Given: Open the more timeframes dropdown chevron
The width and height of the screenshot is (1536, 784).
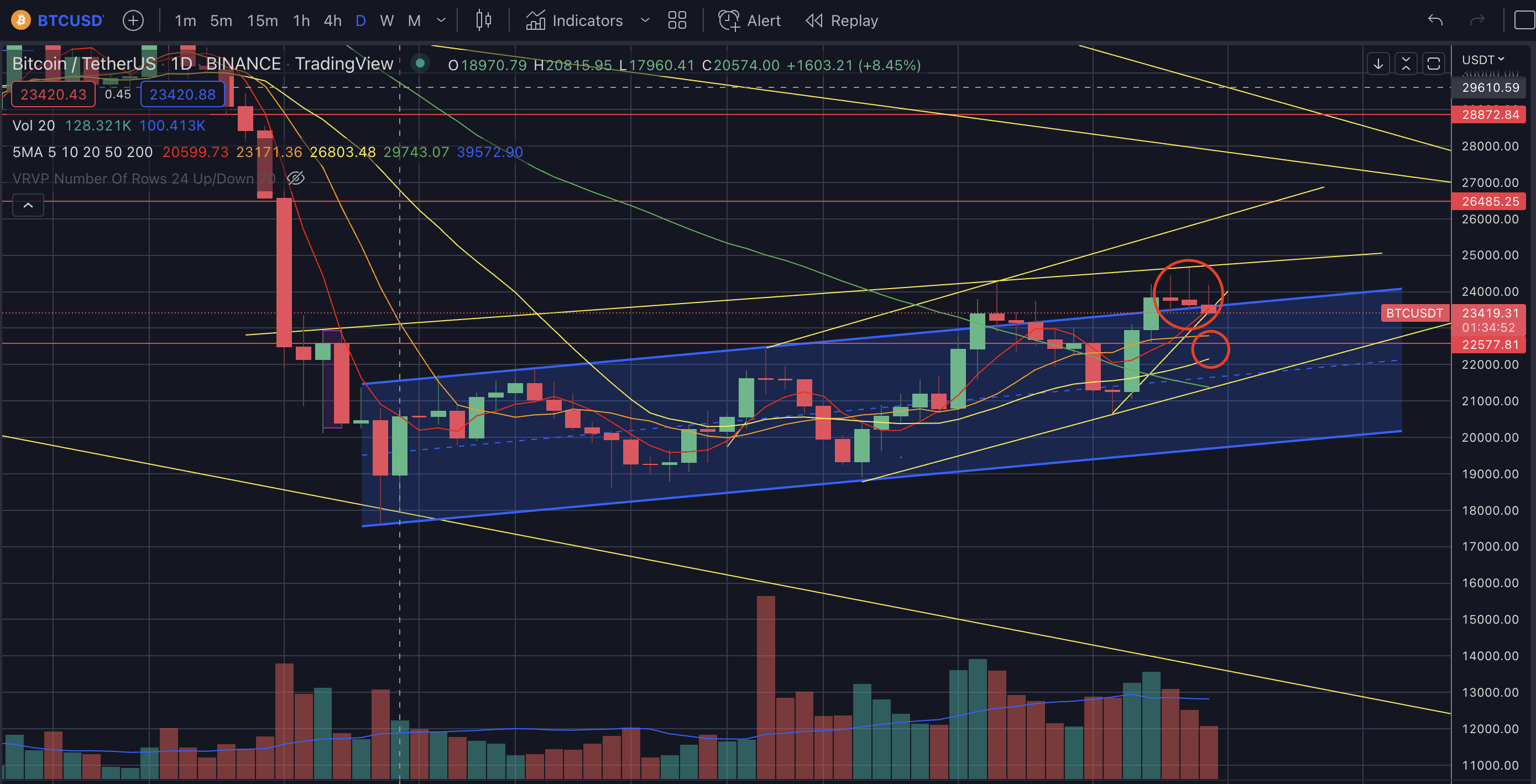Looking at the screenshot, I should click(x=441, y=21).
